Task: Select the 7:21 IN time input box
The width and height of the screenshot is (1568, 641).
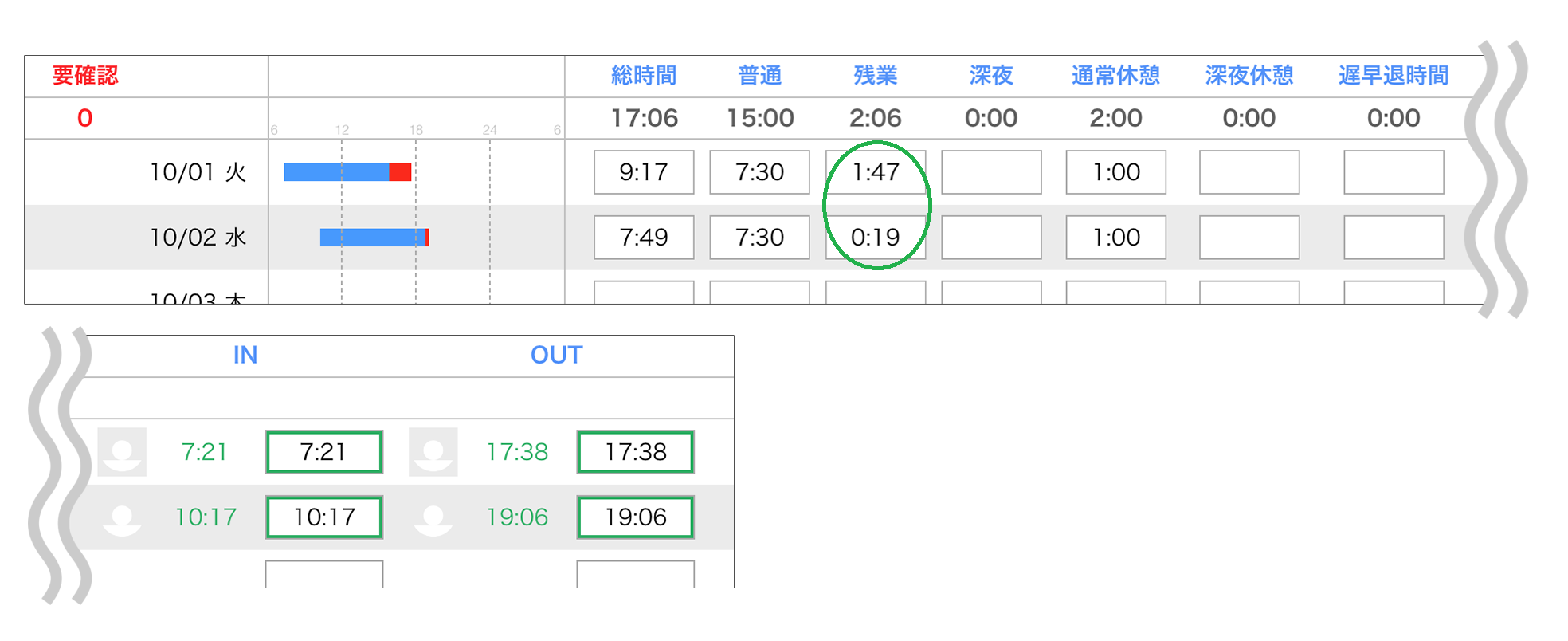Action: click(324, 452)
